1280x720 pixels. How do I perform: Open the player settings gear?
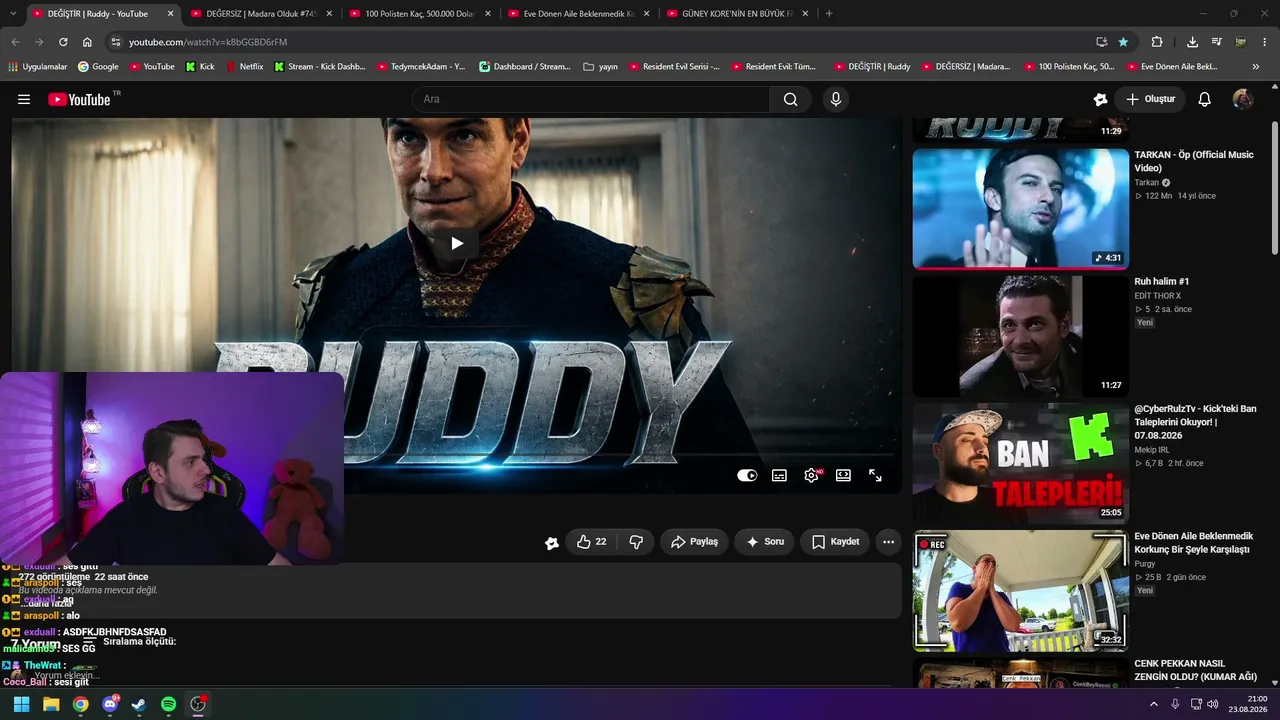(811, 476)
